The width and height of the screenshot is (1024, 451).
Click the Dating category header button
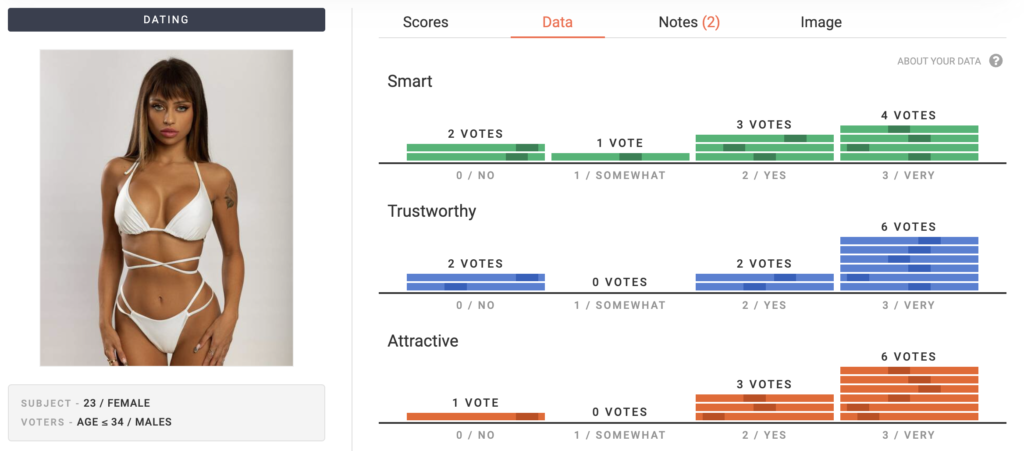click(166, 19)
